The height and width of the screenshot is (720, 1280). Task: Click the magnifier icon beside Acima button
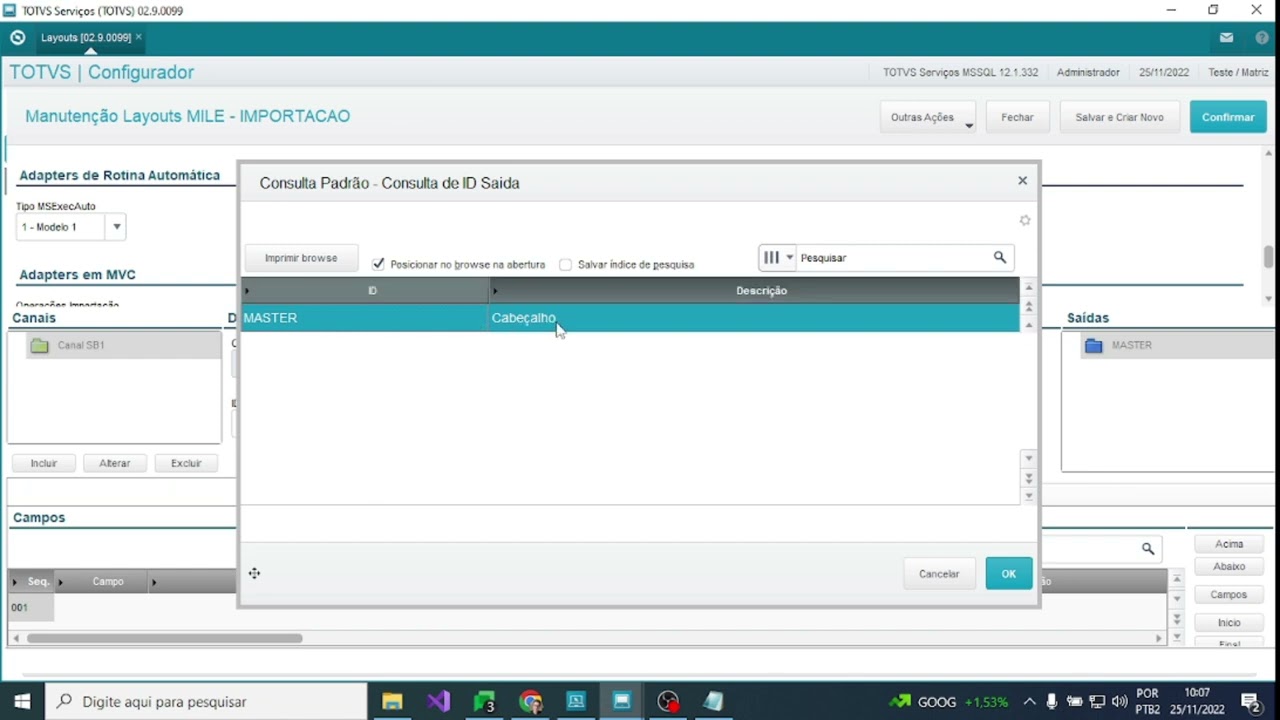coord(1148,549)
